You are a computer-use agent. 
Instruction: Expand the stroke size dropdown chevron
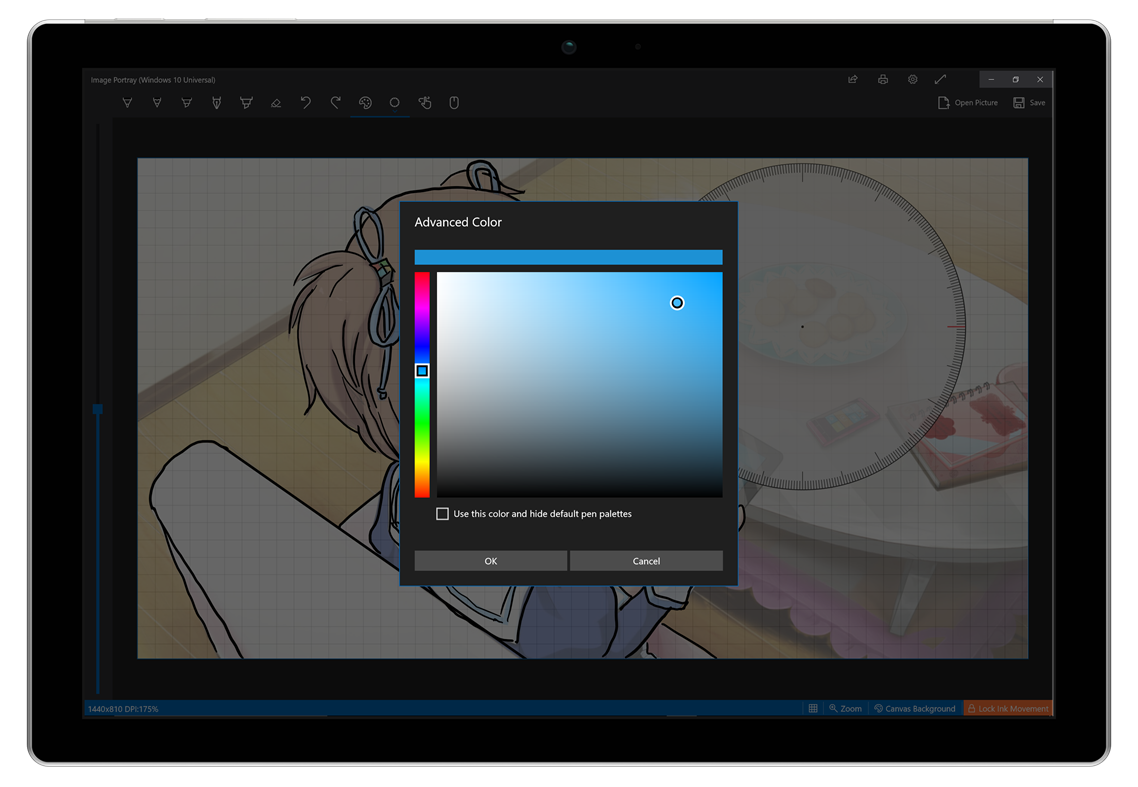[x=394, y=112]
